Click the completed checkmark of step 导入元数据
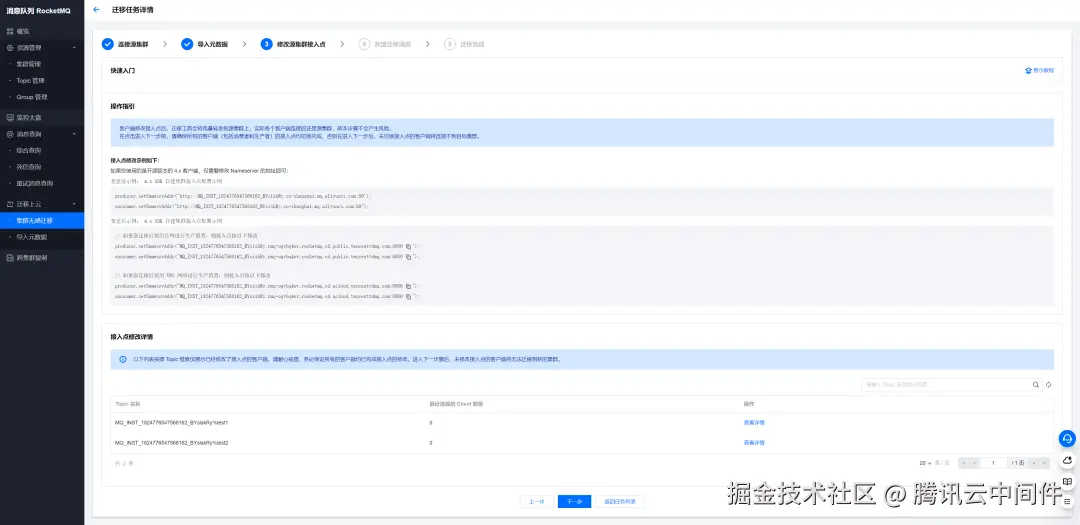 187,44
